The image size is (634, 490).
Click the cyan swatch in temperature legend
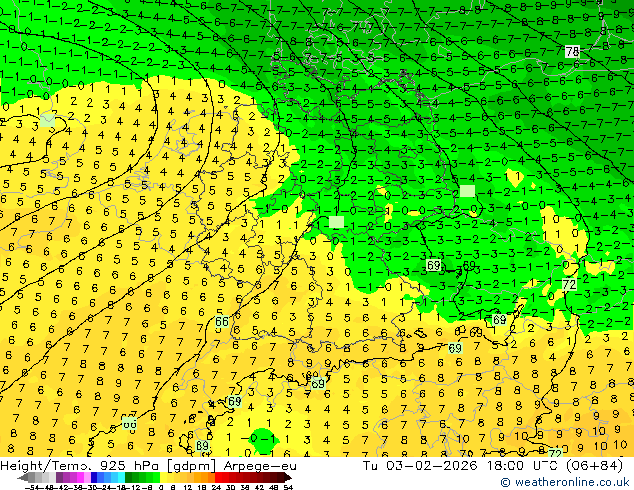pyautogui.click(x=121, y=478)
